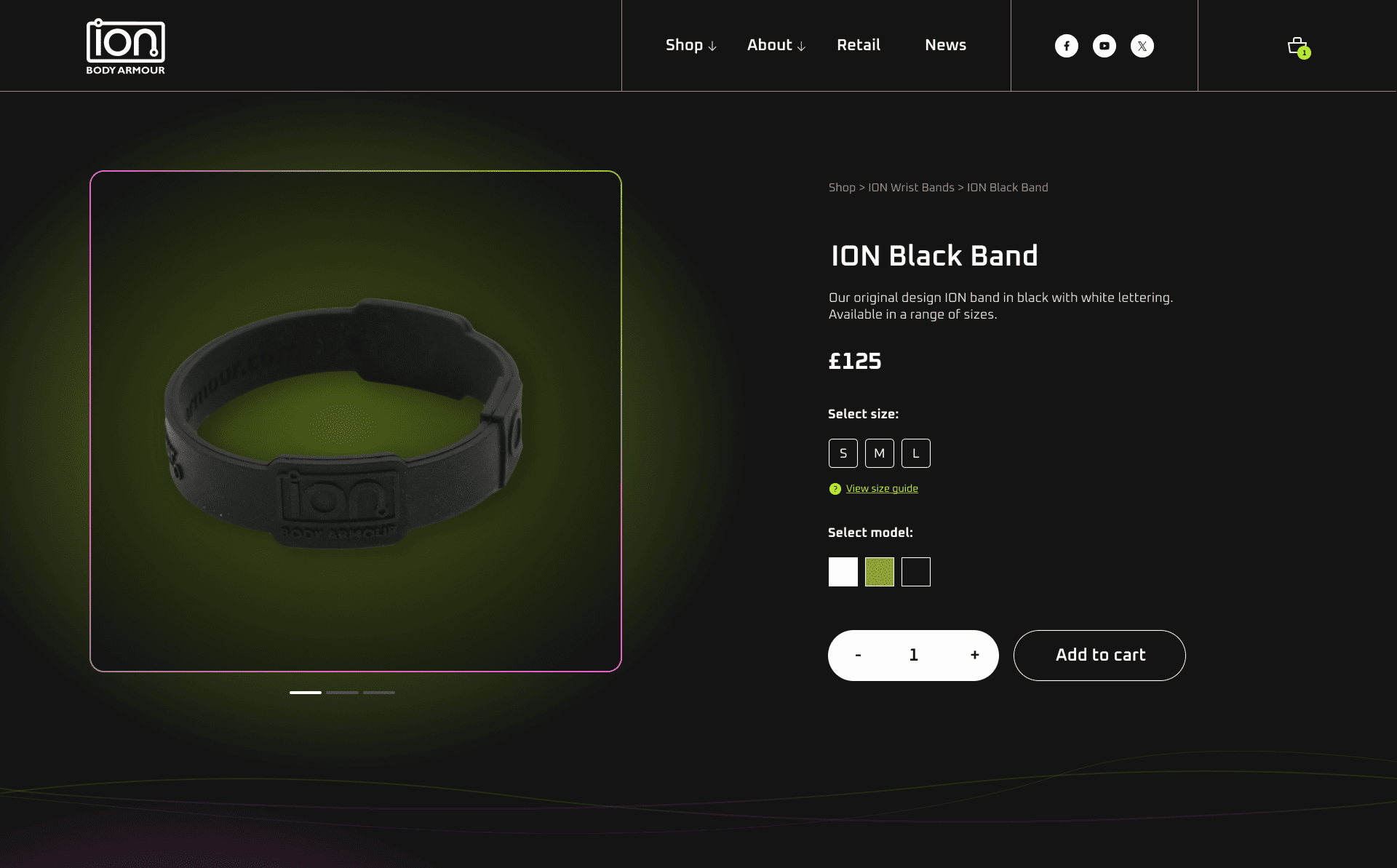Select size S
The height and width of the screenshot is (868, 1397).
point(843,453)
